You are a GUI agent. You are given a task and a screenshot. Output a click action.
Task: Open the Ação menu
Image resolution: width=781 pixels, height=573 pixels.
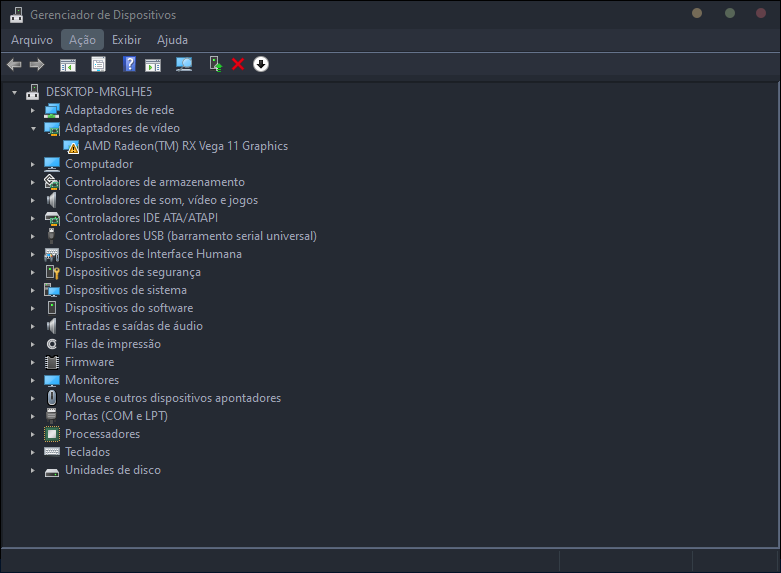[82, 40]
